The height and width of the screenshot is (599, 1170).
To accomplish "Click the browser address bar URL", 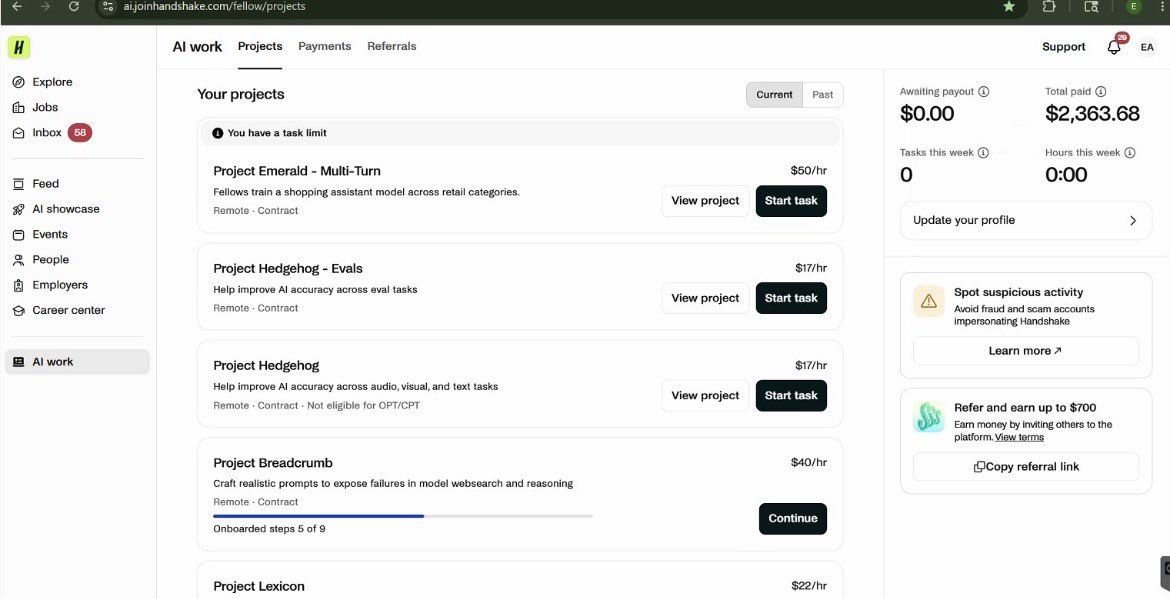I will (x=214, y=6).
